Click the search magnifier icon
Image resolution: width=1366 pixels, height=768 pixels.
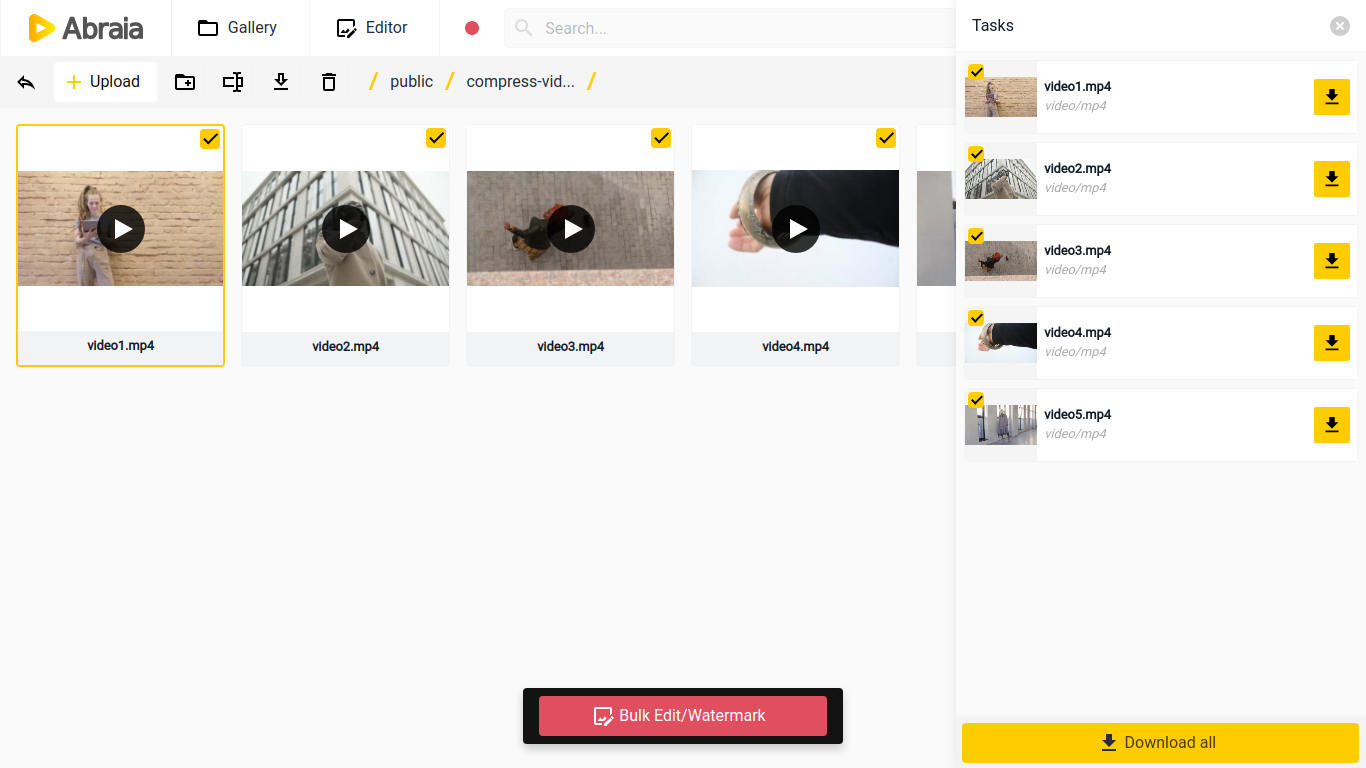(x=523, y=28)
